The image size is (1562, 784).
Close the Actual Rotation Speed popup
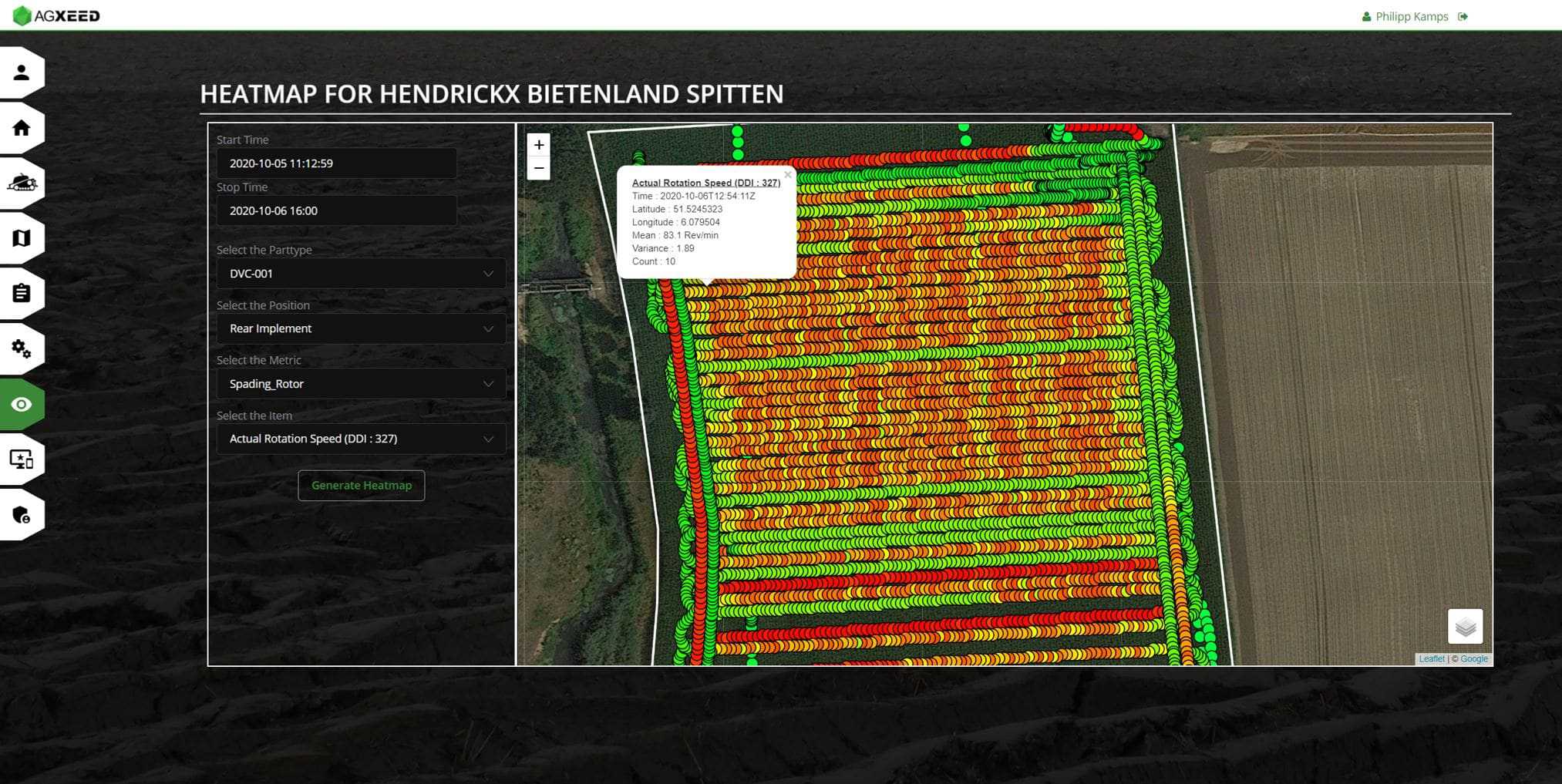[787, 175]
